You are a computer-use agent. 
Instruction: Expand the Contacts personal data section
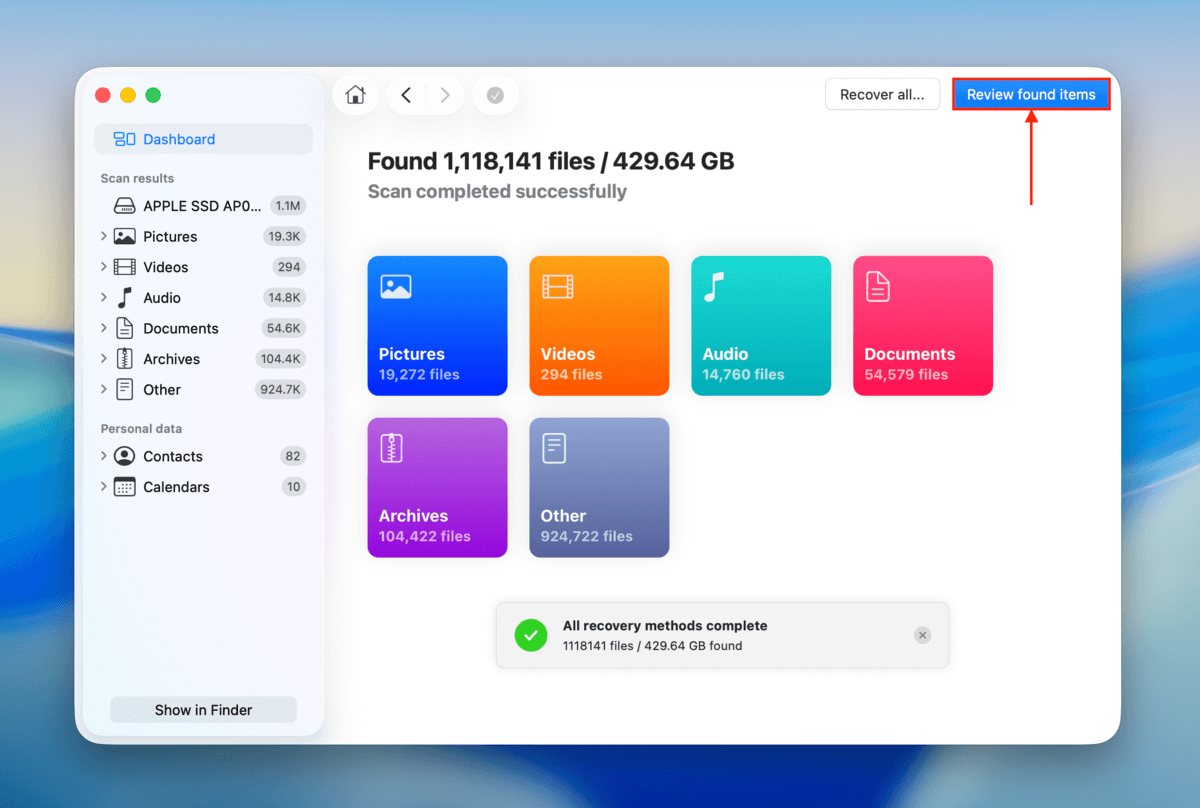pyautogui.click(x=103, y=456)
